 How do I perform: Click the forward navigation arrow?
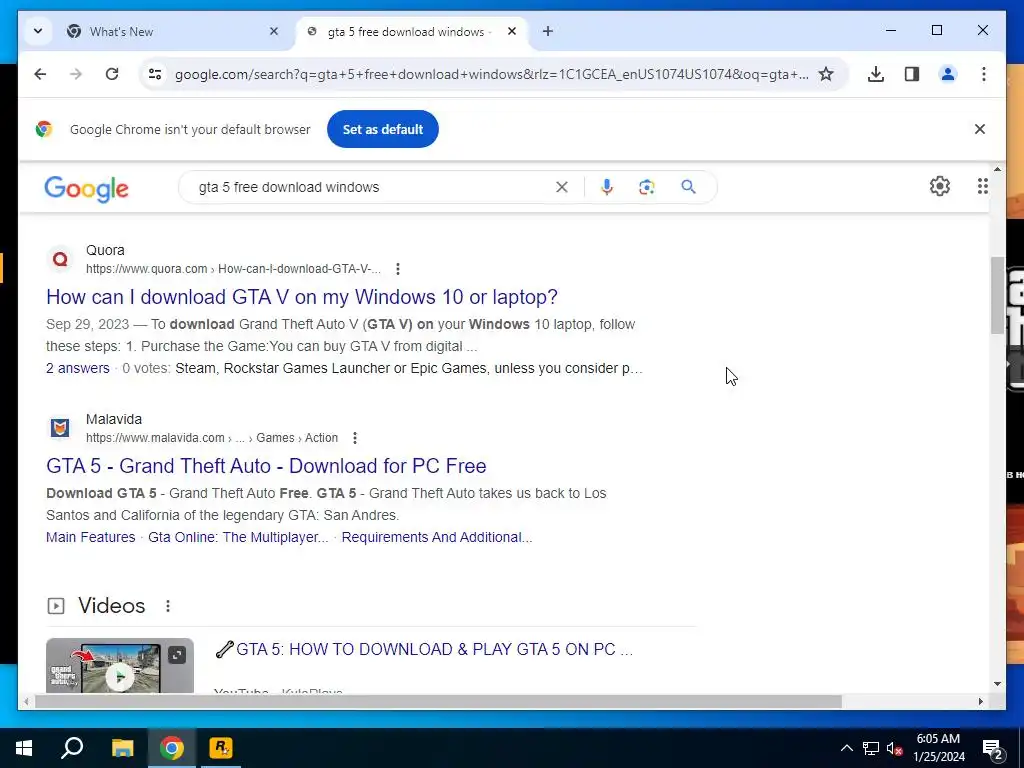(76, 74)
